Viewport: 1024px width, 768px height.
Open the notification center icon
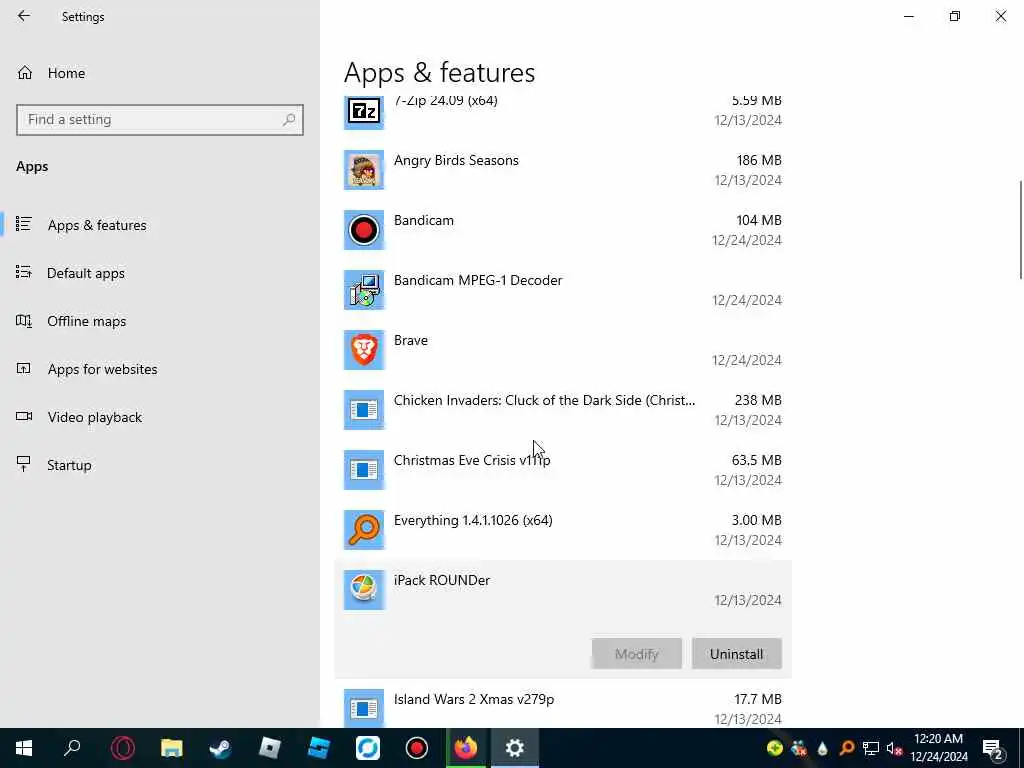coord(993,748)
